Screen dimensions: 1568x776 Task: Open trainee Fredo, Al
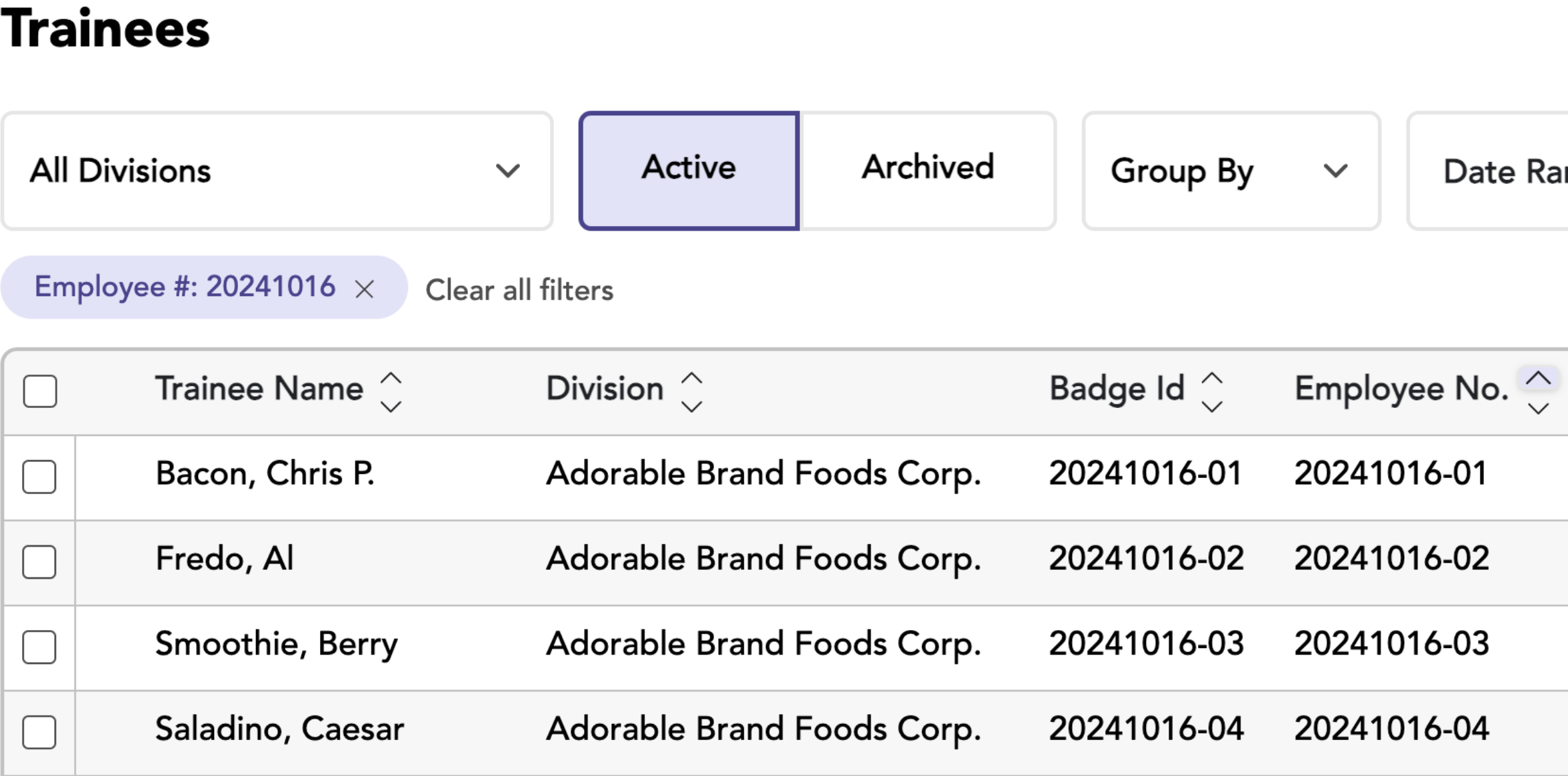(224, 559)
